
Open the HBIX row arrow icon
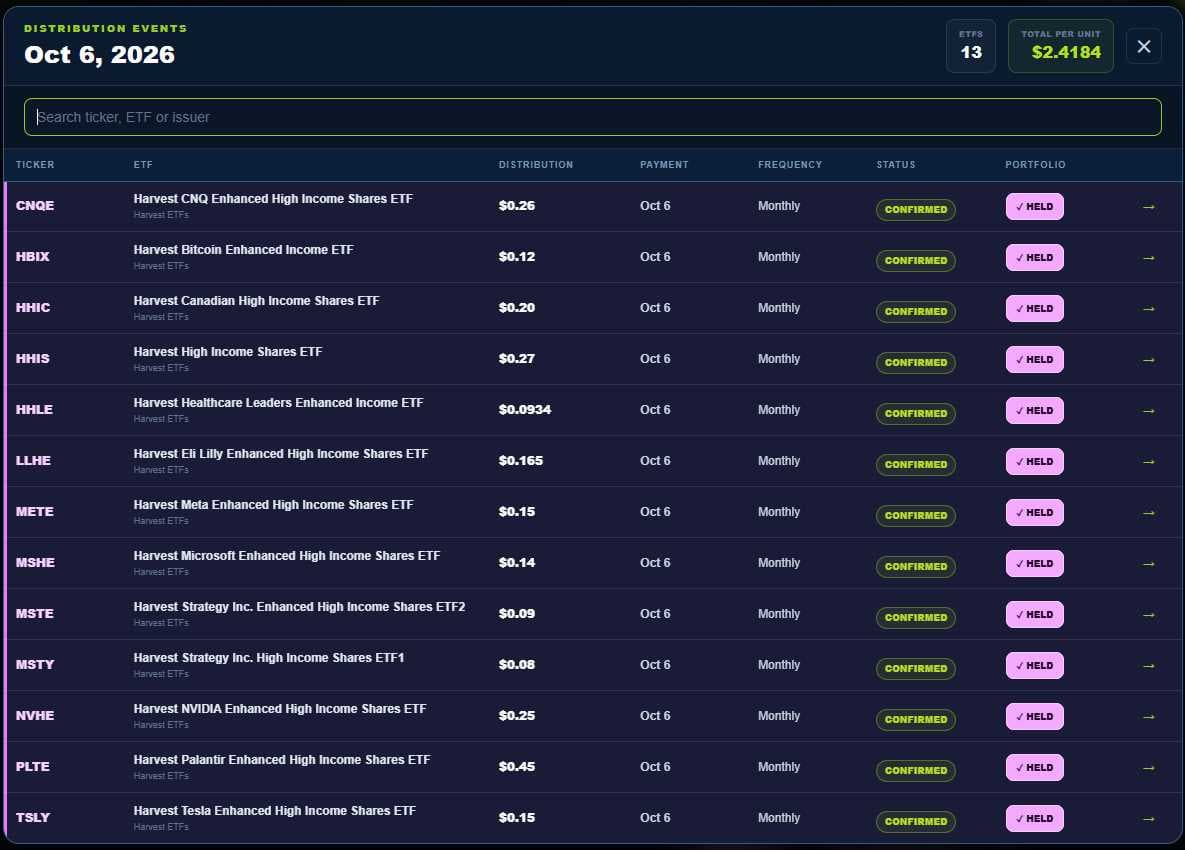[1149, 258]
